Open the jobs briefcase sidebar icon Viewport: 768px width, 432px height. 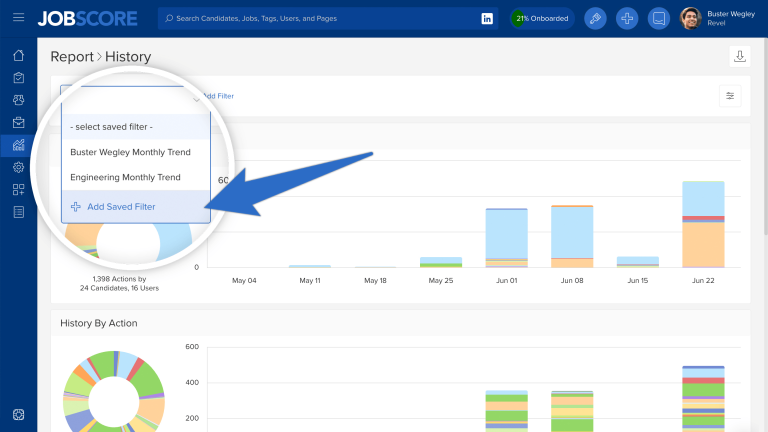[19, 122]
